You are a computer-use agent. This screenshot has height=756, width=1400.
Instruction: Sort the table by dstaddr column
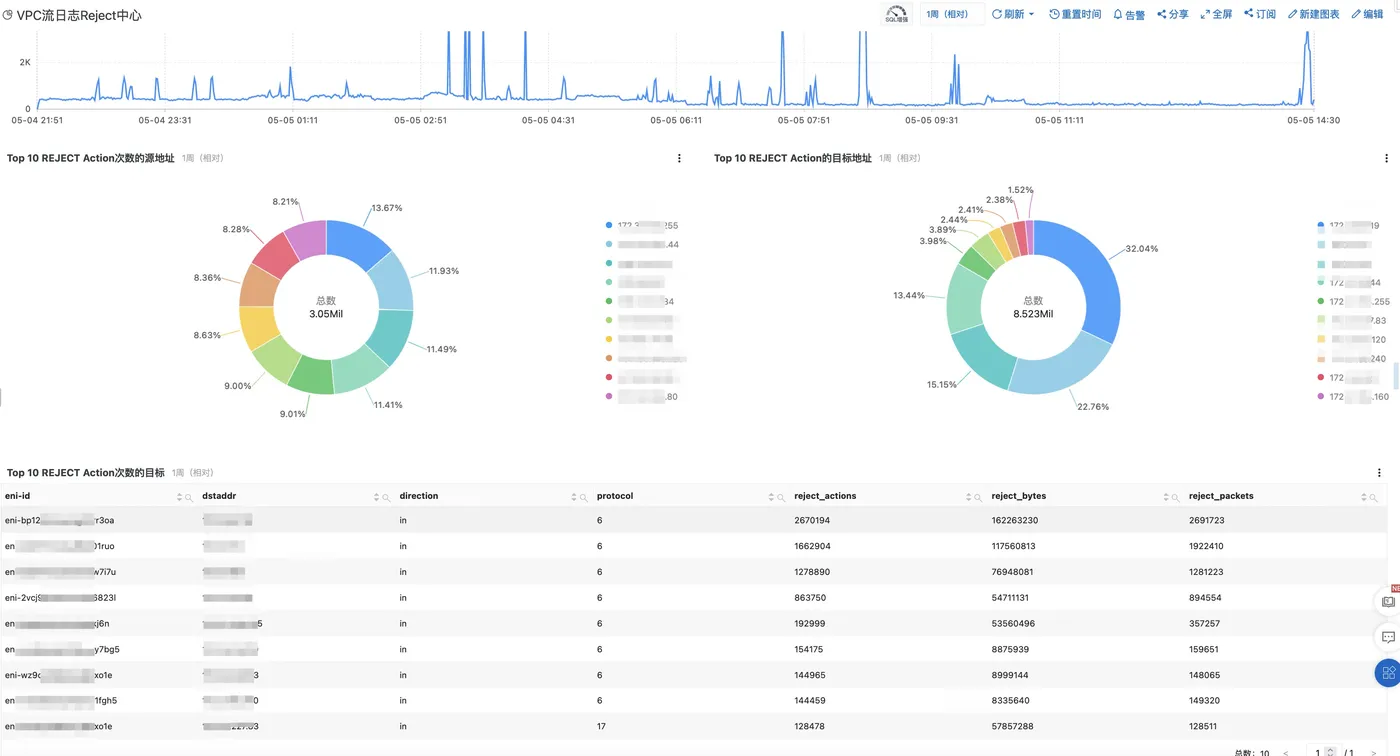pyautogui.click(x=377, y=497)
